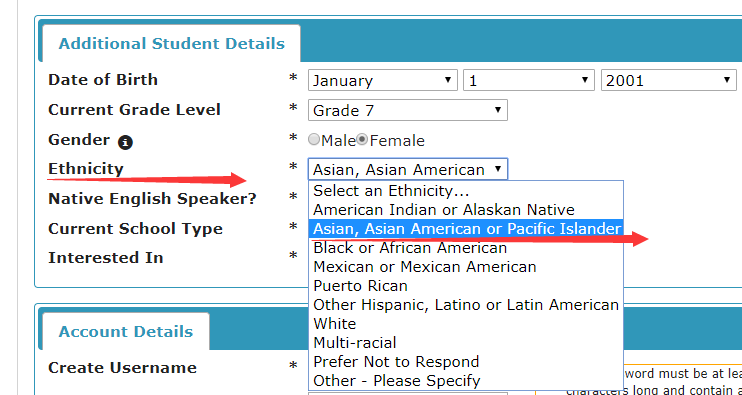This screenshot has width=742, height=395.
Task: Choose Asian, Asian American or Pacific Islander
Action: pyautogui.click(x=466, y=228)
